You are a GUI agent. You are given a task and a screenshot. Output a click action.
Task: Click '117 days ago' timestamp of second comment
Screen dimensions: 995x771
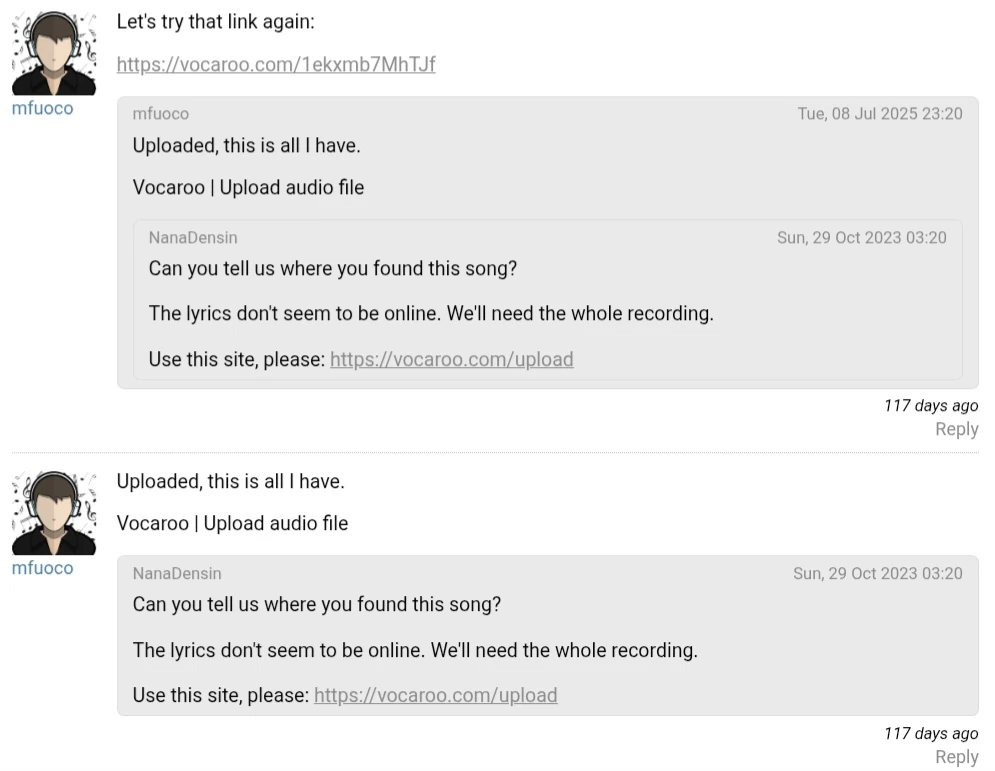point(930,733)
